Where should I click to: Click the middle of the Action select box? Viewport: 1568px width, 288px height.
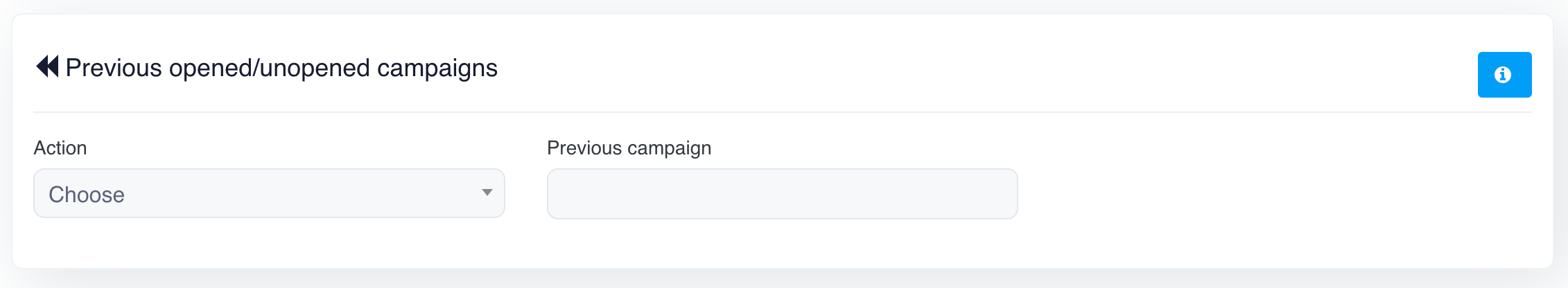click(x=269, y=194)
